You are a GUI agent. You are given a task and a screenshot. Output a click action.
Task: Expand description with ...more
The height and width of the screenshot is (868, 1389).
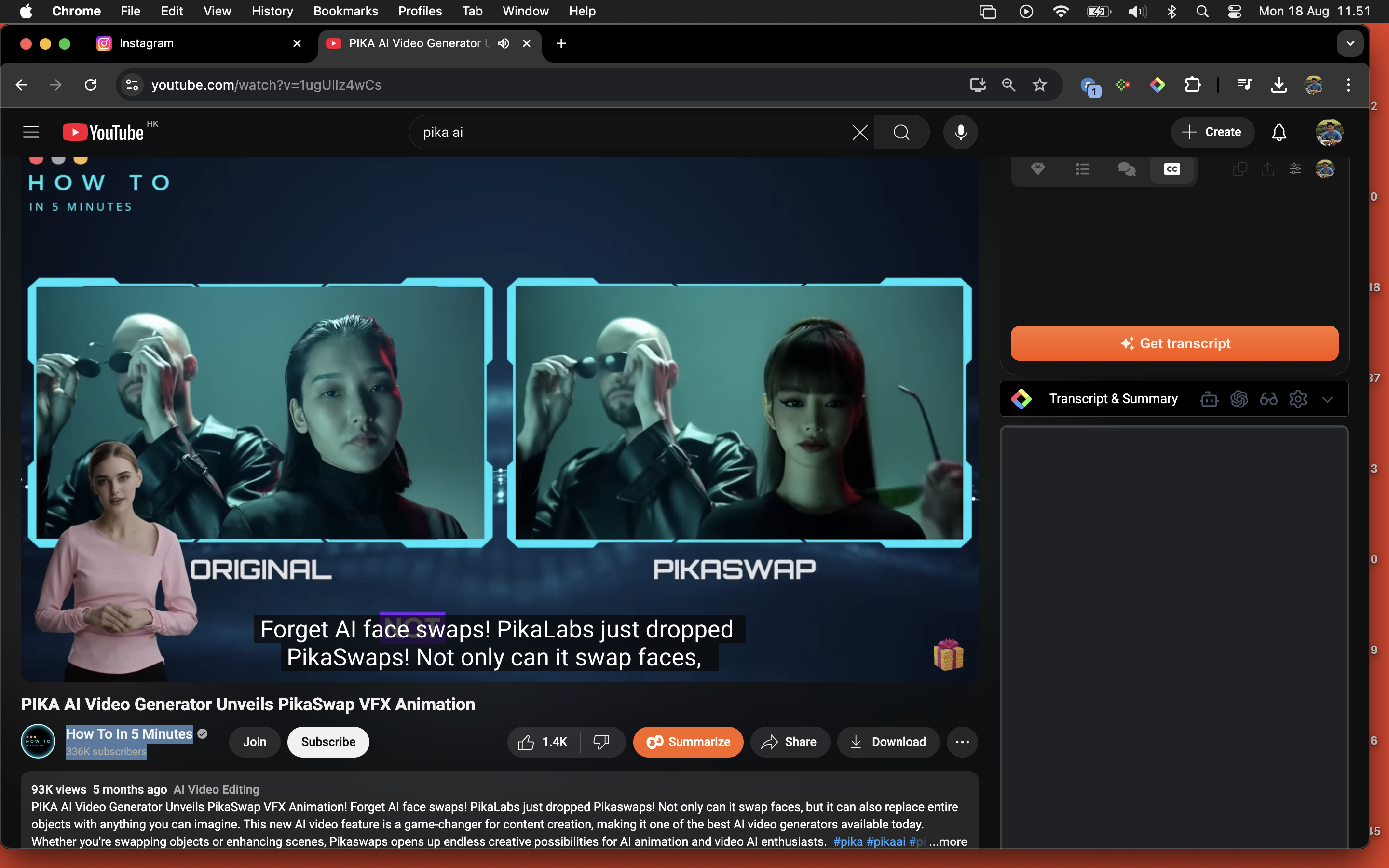tap(948, 841)
